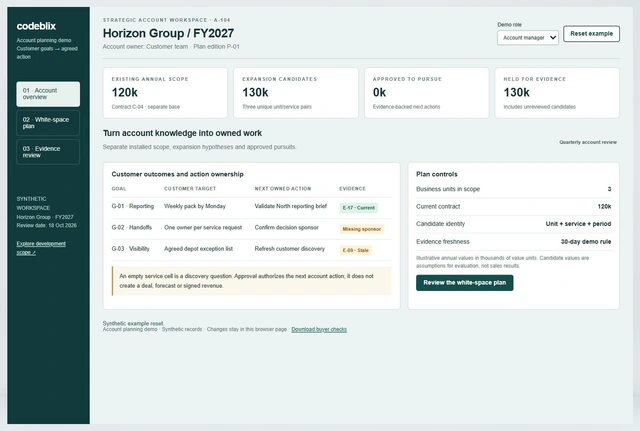Click the Synthetic example reset status
Image resolution: width=640 pixels, height=431 pixels.
[133, 323]
